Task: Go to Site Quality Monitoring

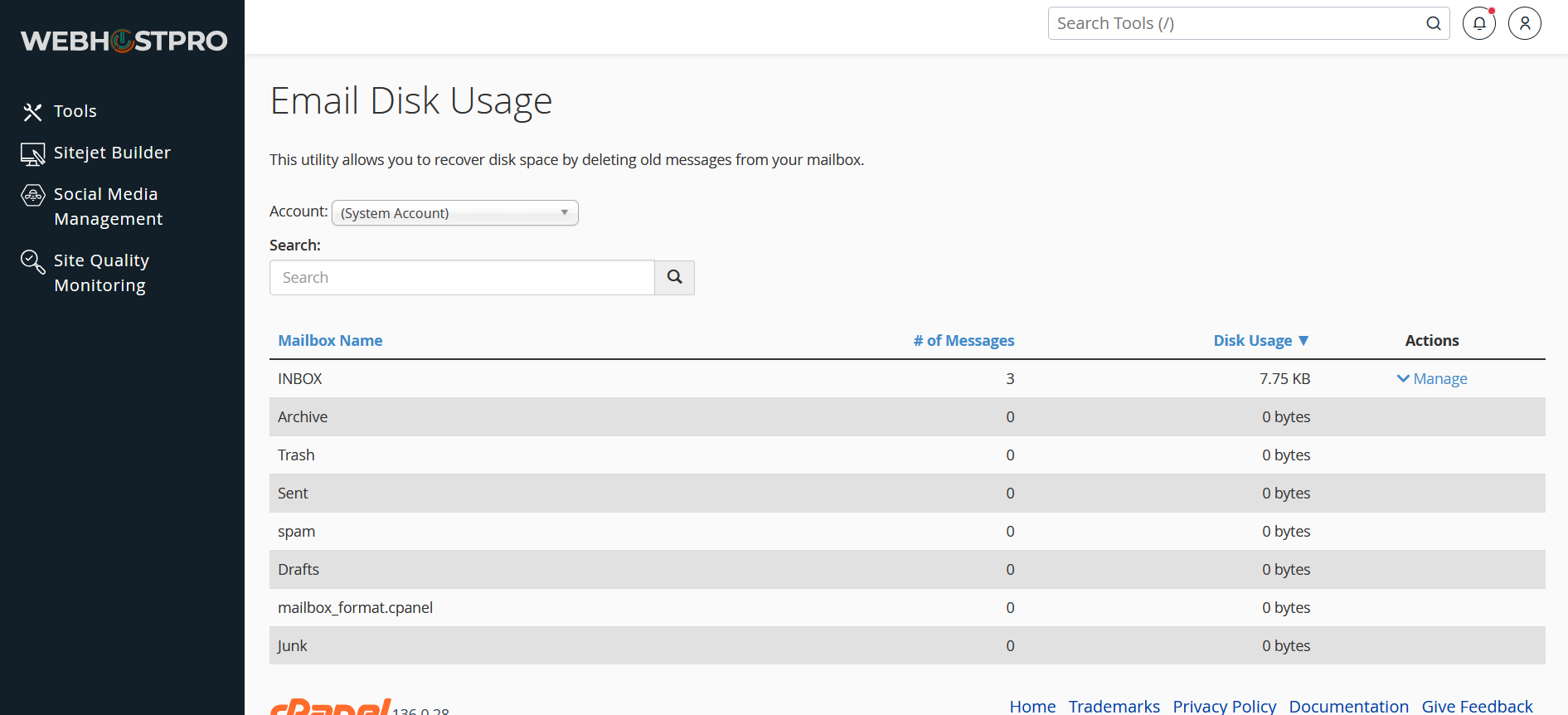Action: [x=101, y=273]
